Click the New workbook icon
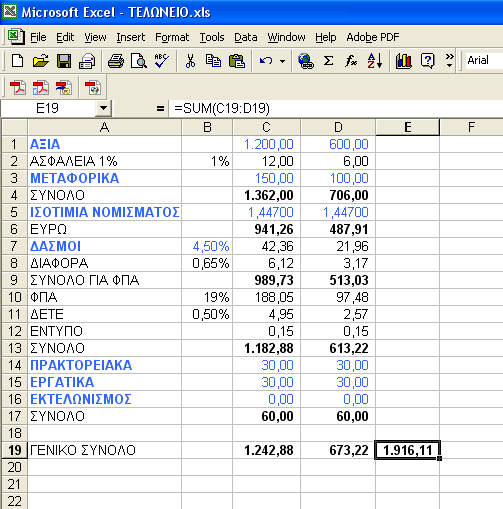The image size is (503, 509). click(17, 61)
